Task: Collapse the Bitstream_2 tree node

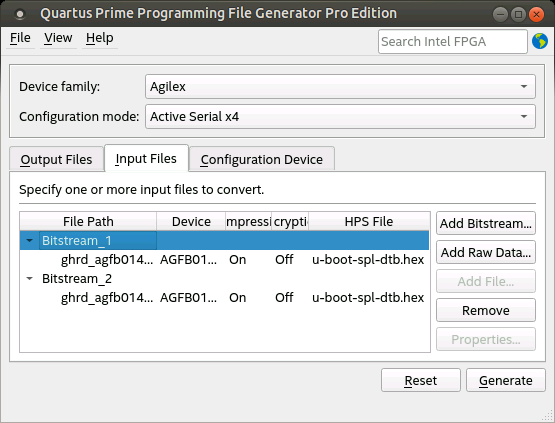Action: [30, 279]
